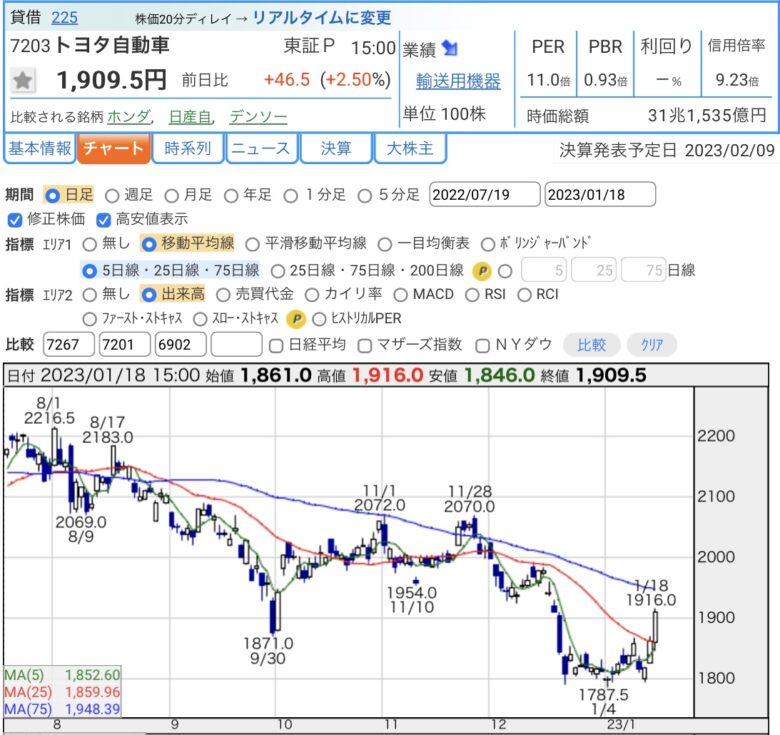Tick the マザーズ指数 comparison checkbox
Screen dimensions: 780x735
365,346
